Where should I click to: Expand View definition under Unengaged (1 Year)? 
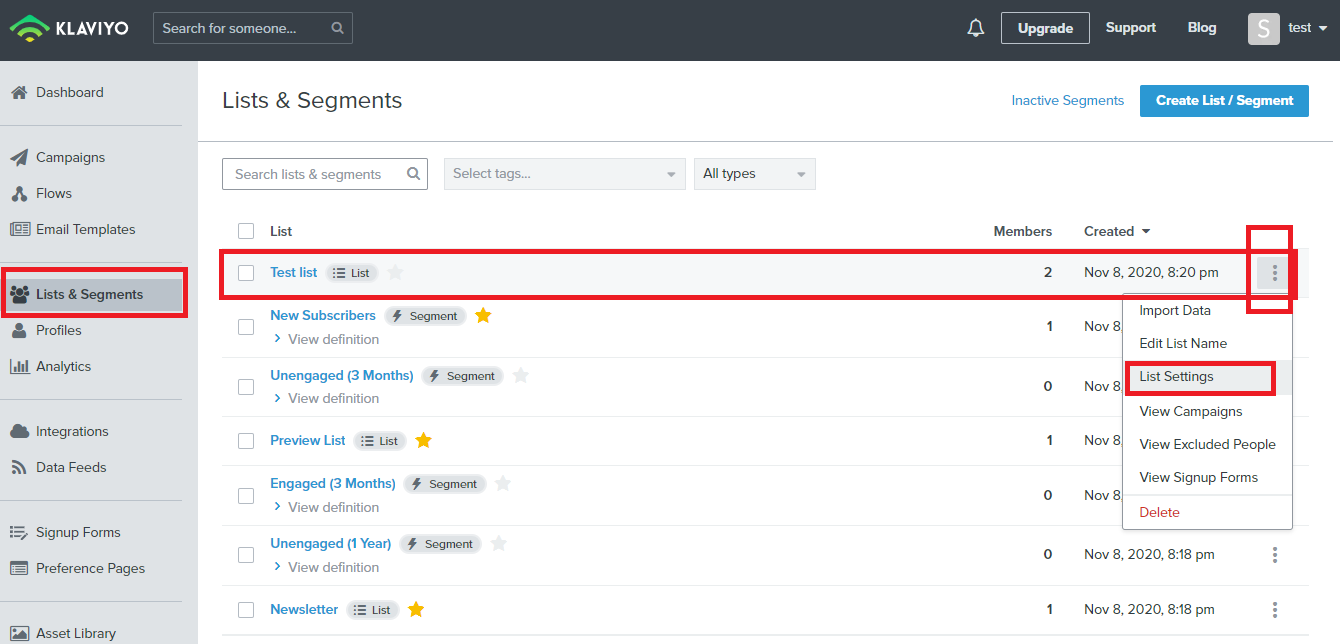[x=325, y=567]
